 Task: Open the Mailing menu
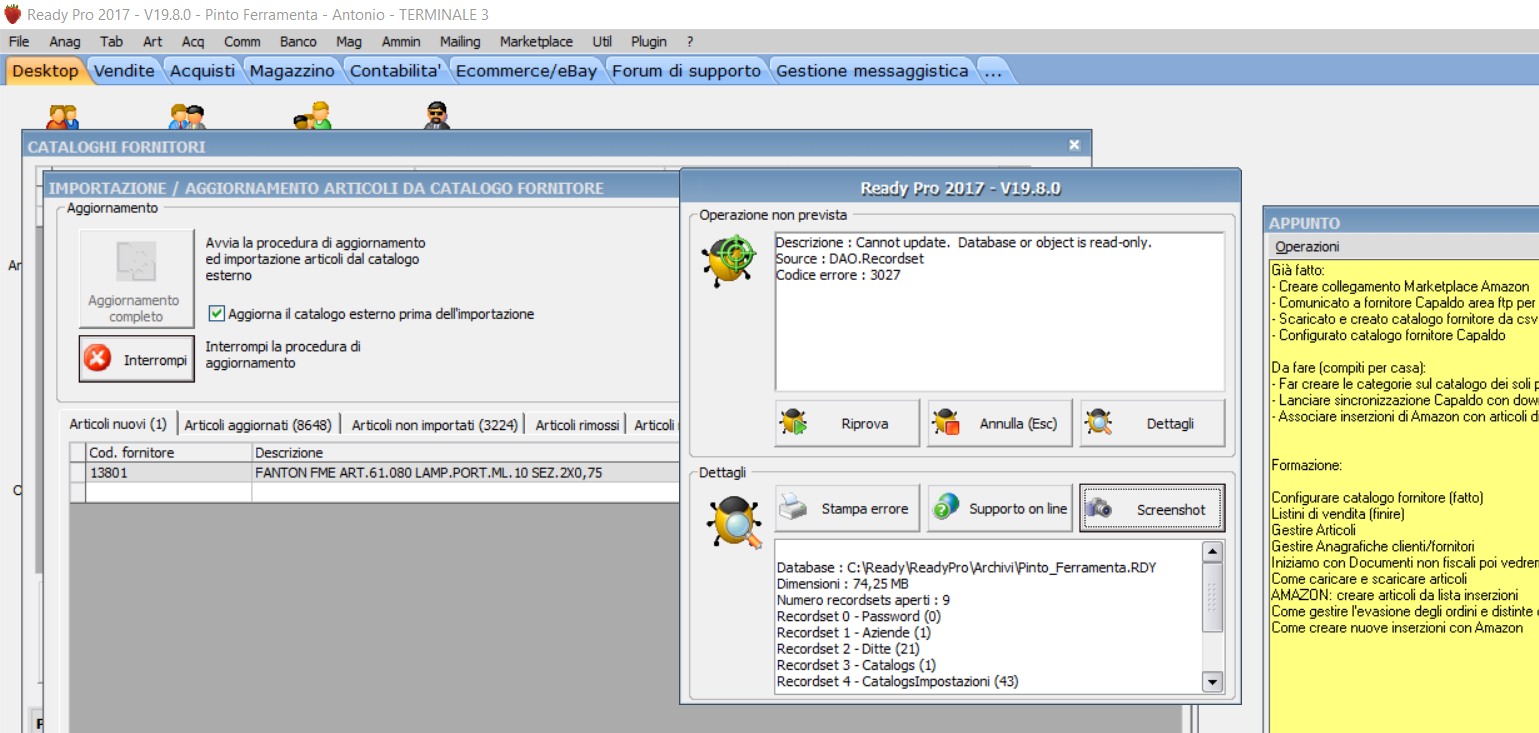click(x=460, y=41)
